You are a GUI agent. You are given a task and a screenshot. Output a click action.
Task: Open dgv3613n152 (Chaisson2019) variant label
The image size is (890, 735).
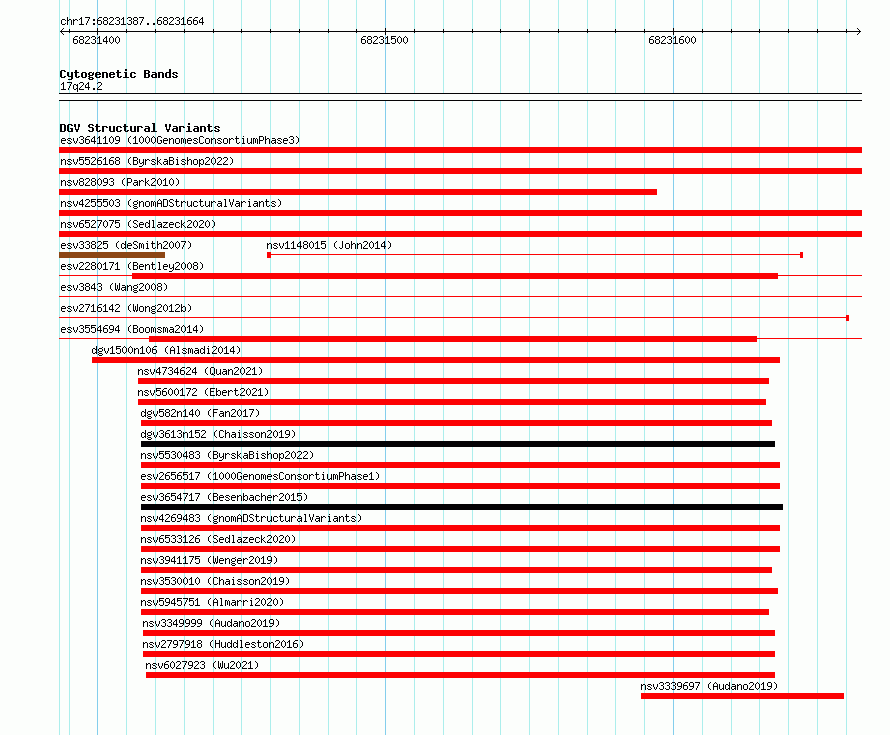219,434
